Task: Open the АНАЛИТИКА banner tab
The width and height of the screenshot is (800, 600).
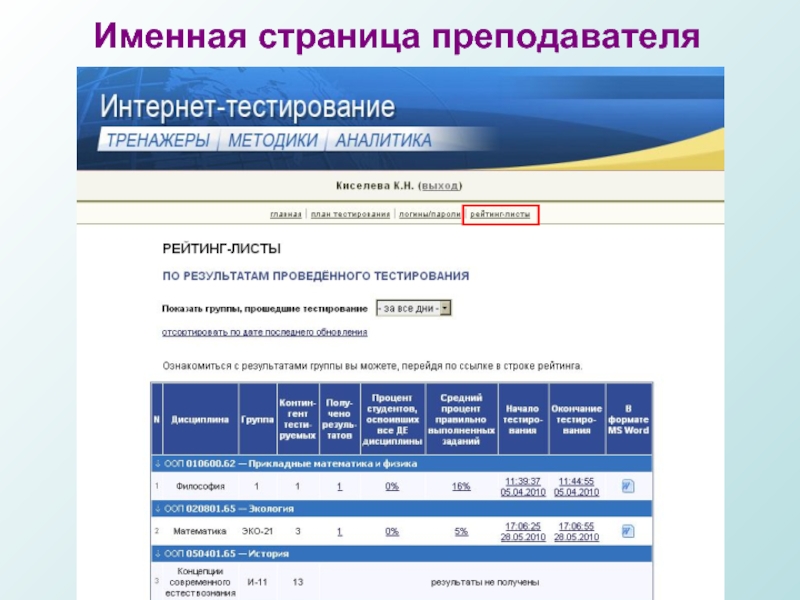Action: click(x=383, y=140)
